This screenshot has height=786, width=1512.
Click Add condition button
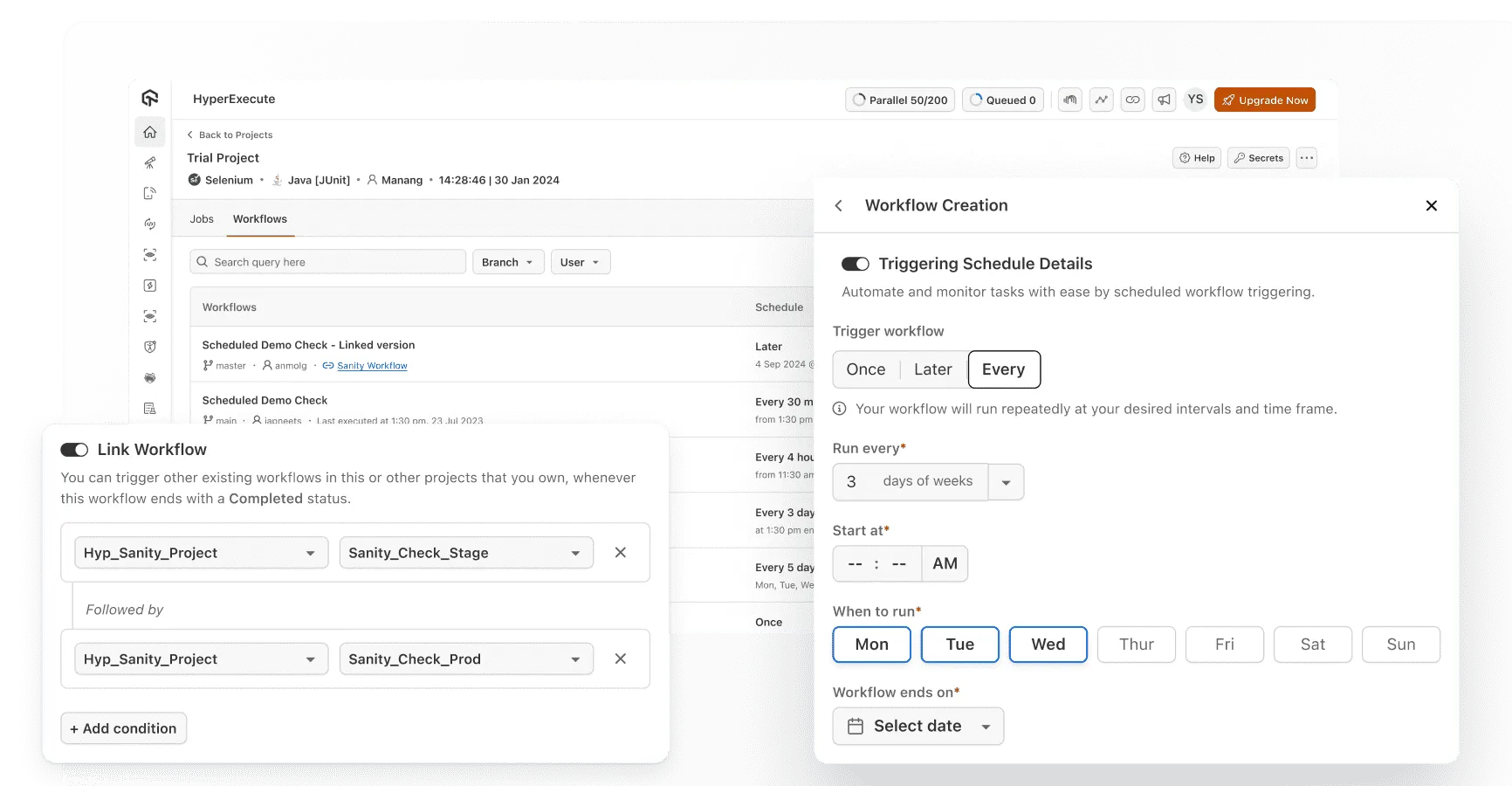tap(124, 728)
